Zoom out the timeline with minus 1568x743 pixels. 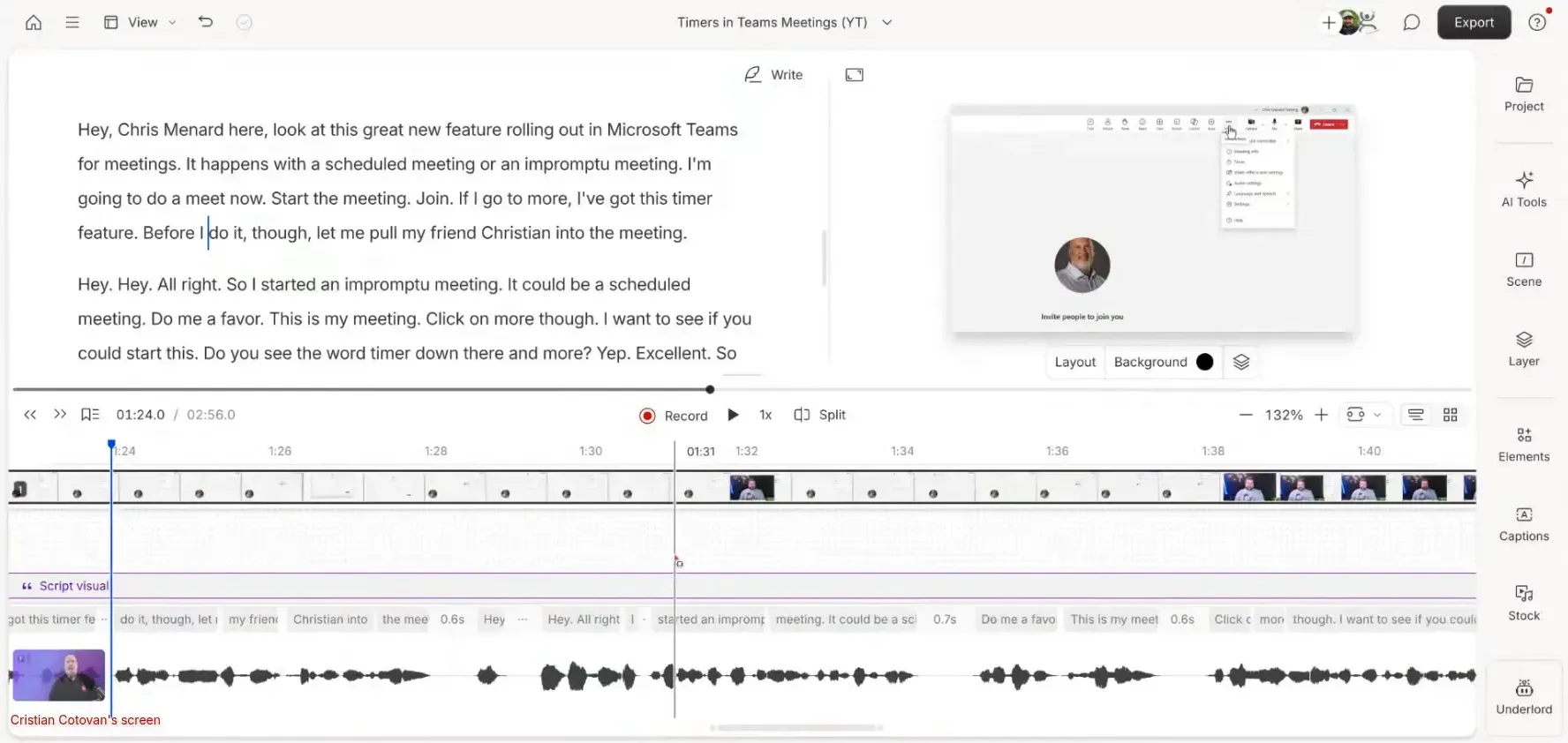(1246, 415)
